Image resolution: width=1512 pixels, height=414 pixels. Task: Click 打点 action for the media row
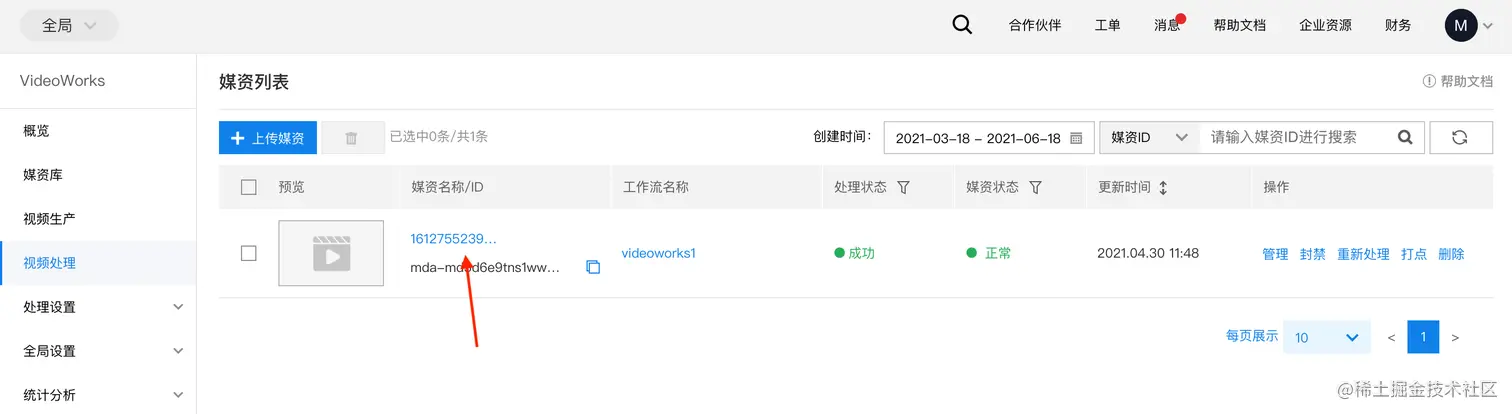point(1414,254)
